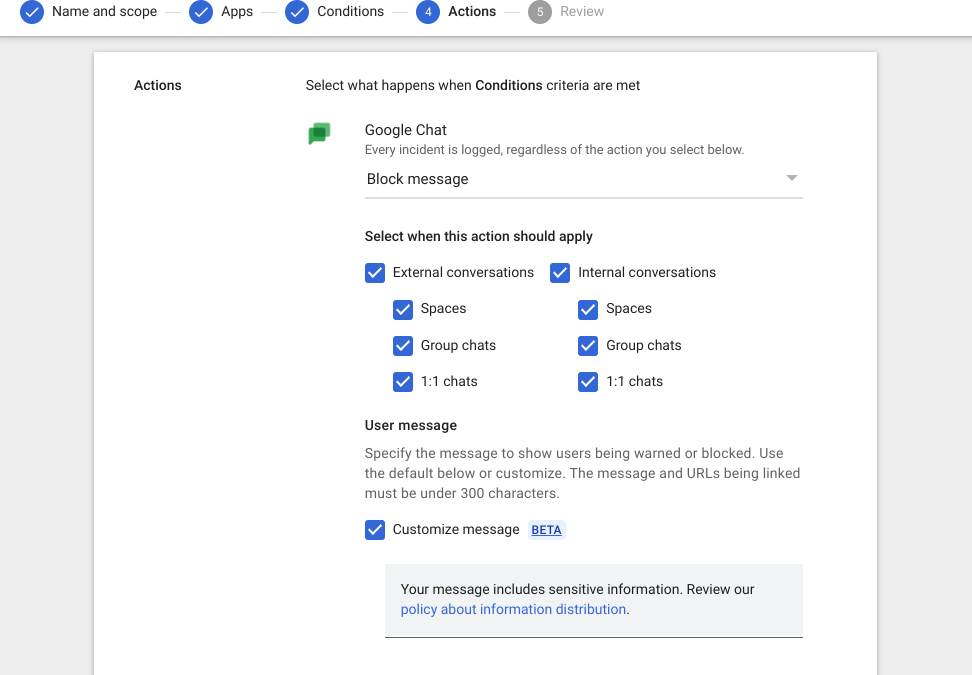The height and width of the screenshot is (675, 972).
Task: Go to the Name and scope step
Action: [x=104, y=11]
